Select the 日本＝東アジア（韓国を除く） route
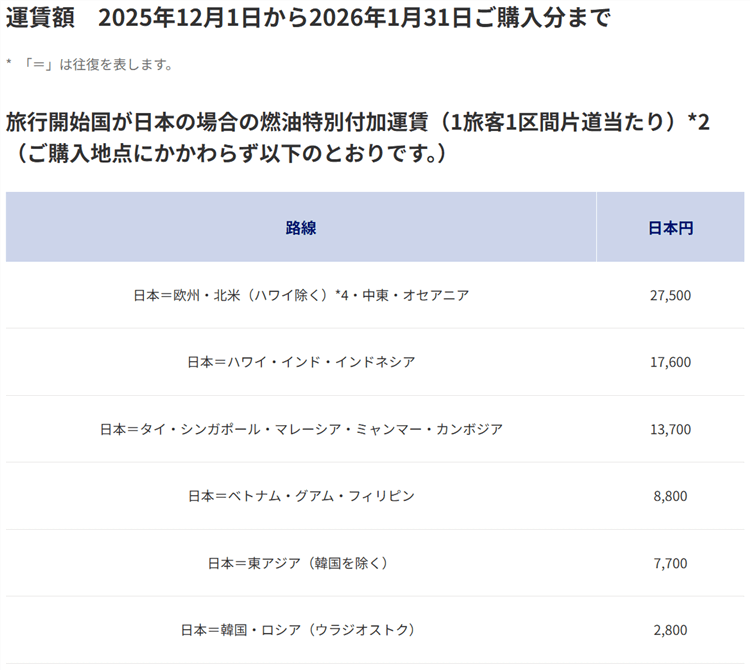The width and height of the screenshot is (750, 670). (x=298, y=563)
